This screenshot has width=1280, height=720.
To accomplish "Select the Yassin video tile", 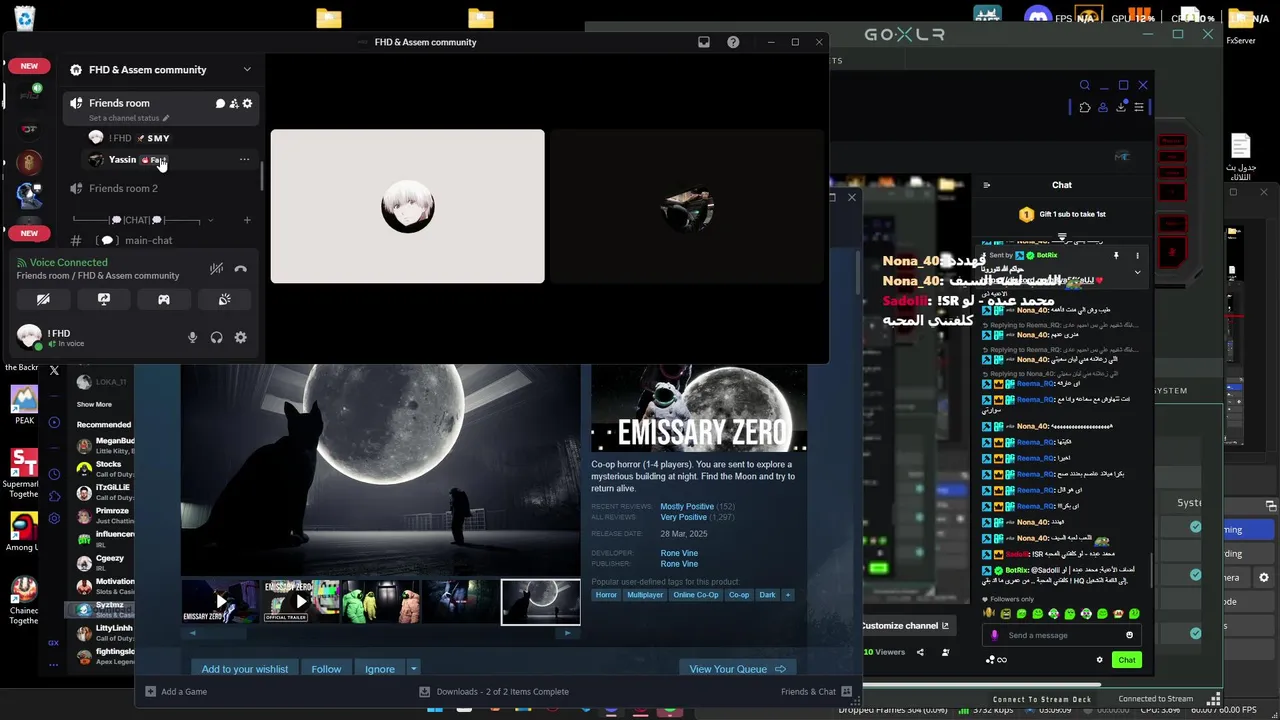I will point(687,206).
